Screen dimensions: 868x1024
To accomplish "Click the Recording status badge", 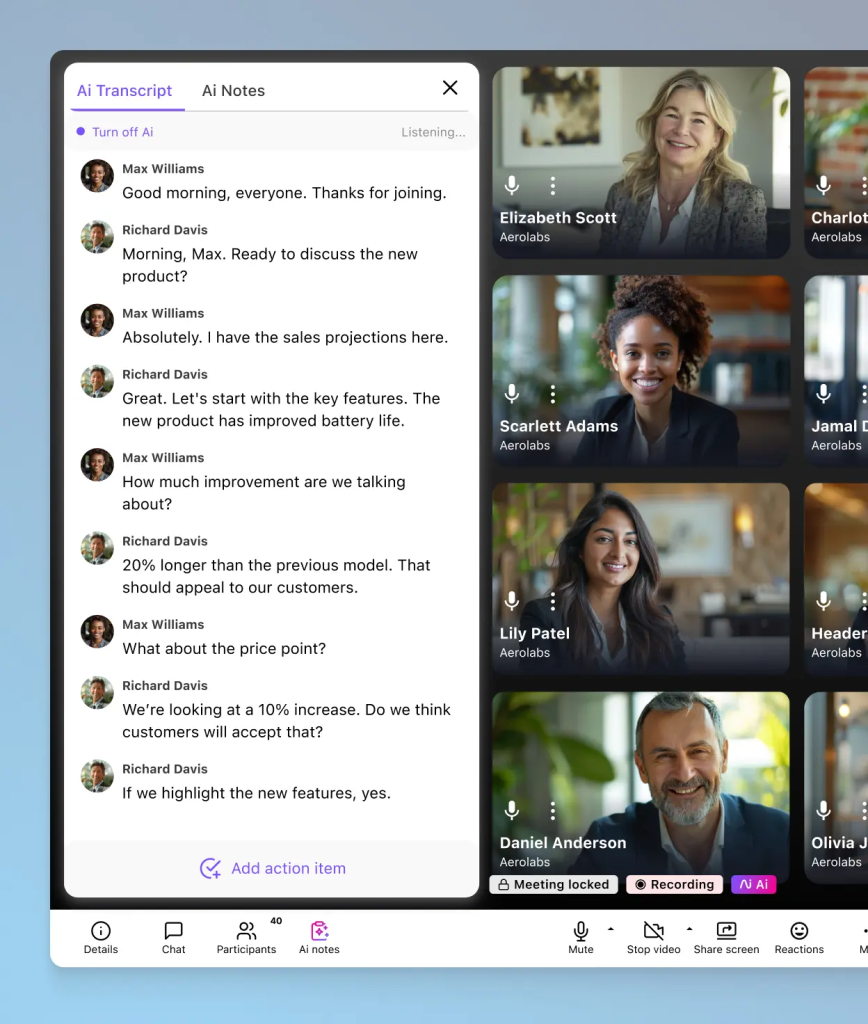I will [675, 884].
